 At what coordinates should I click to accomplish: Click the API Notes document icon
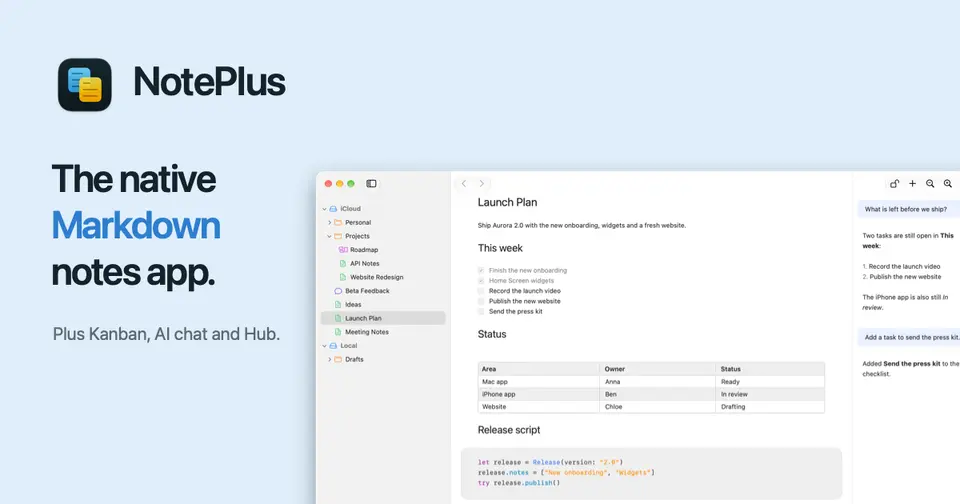343,263
